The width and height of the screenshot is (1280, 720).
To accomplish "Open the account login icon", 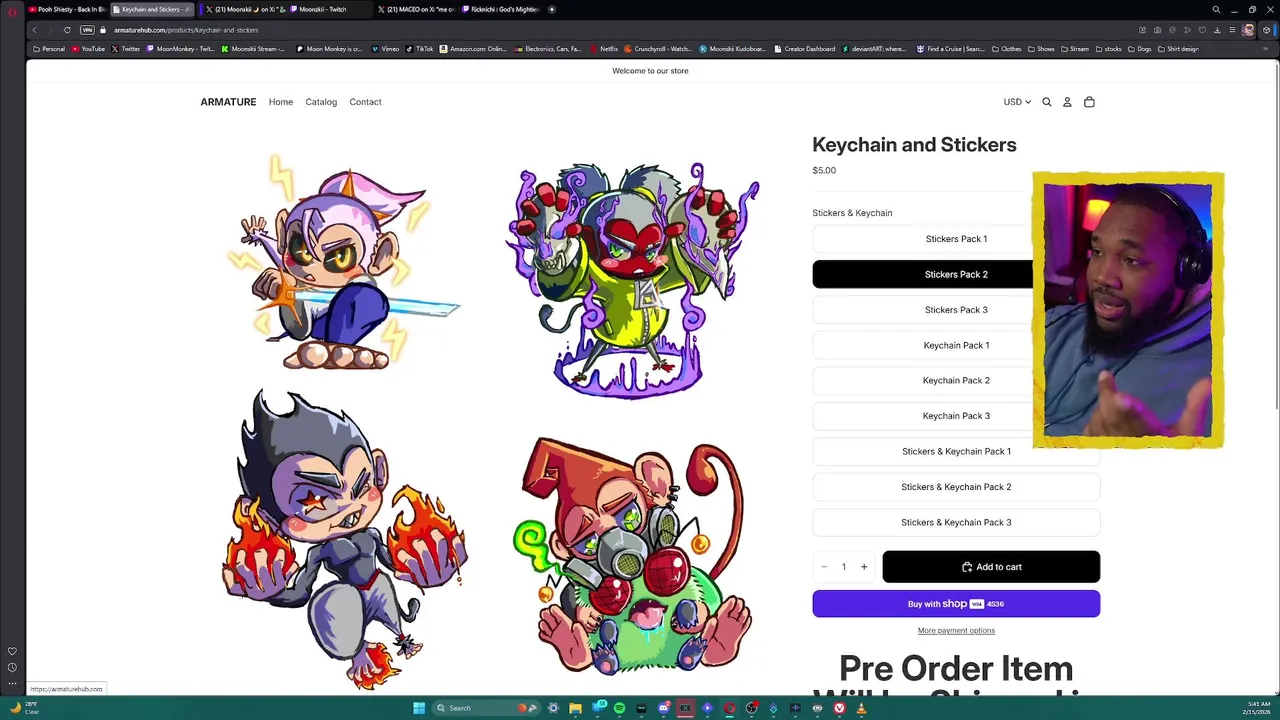I will pos(1067,102).
